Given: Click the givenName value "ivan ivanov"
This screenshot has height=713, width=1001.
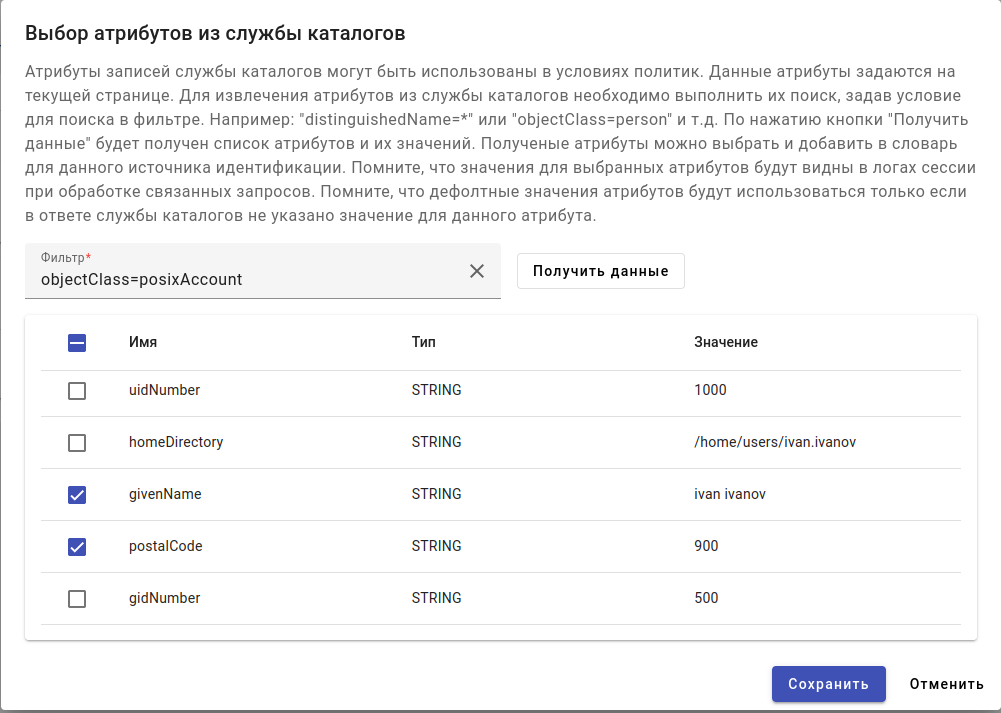Looking at the screenshot, I should [730, 494].
